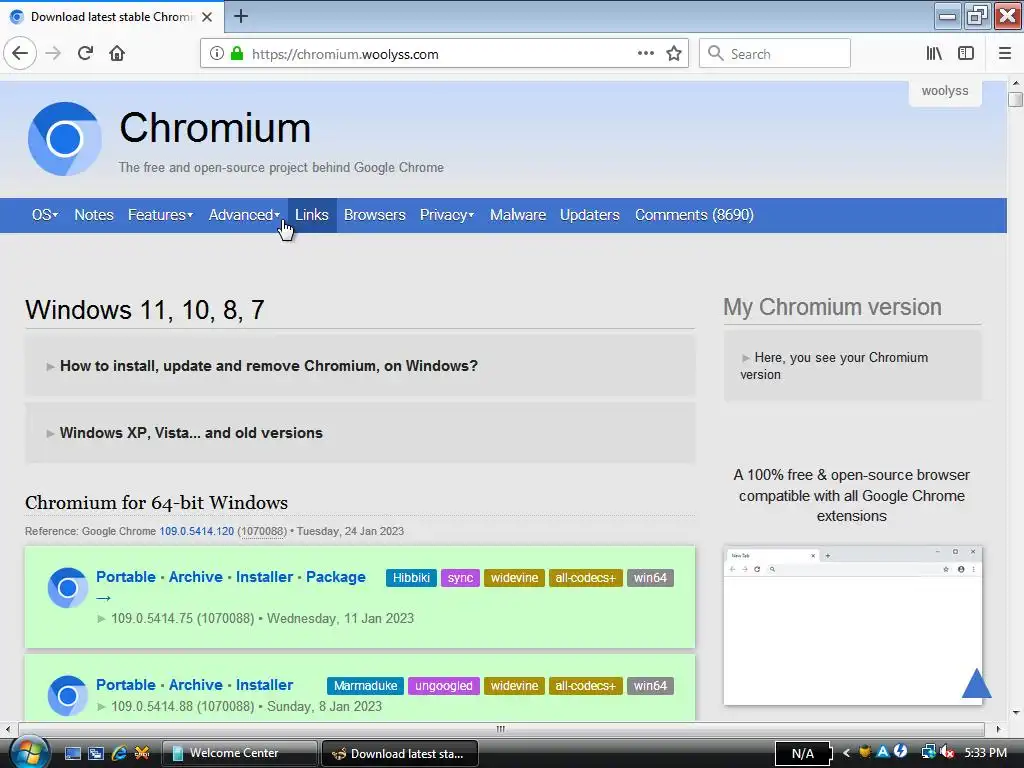Click the URL address bar field

(x=444, y=54)
